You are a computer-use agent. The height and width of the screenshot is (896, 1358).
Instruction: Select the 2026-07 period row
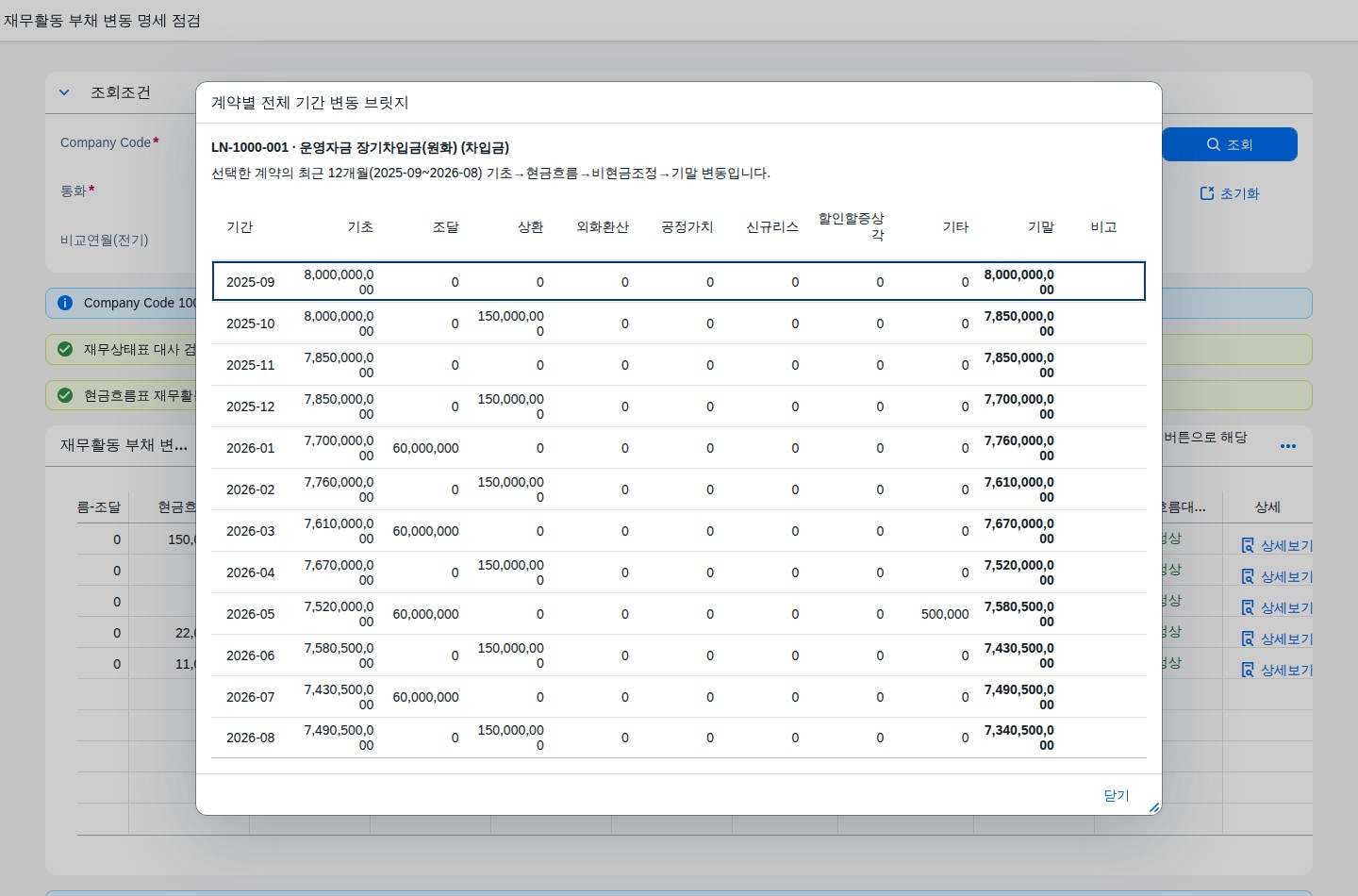679,697
